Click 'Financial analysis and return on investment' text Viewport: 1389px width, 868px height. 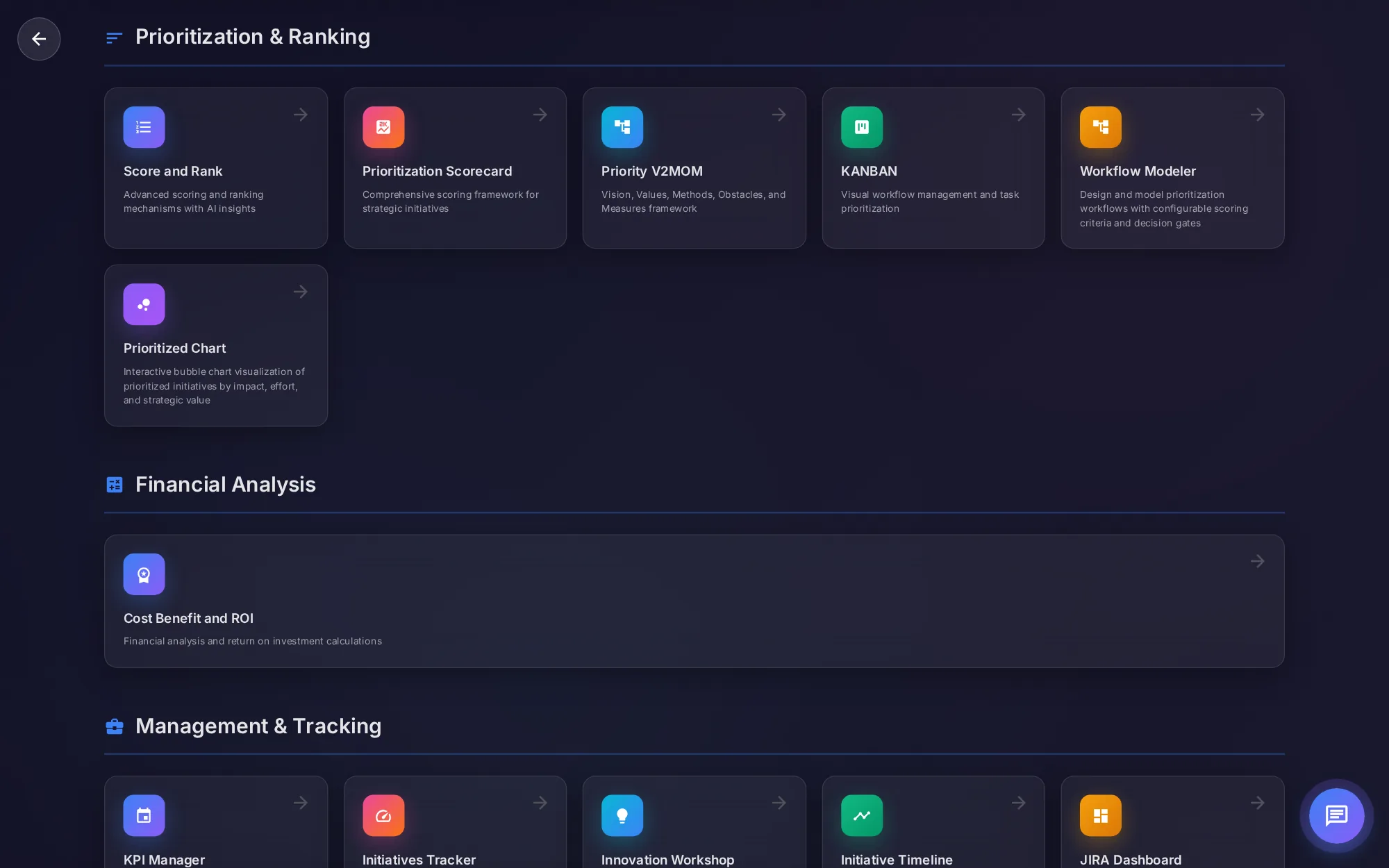point(253,641)
